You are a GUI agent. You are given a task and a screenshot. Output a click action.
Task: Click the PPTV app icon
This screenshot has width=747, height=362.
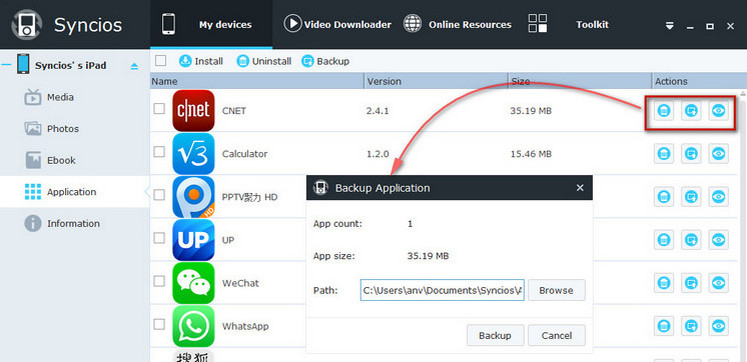pyautogui.click(x=193, y=197)
